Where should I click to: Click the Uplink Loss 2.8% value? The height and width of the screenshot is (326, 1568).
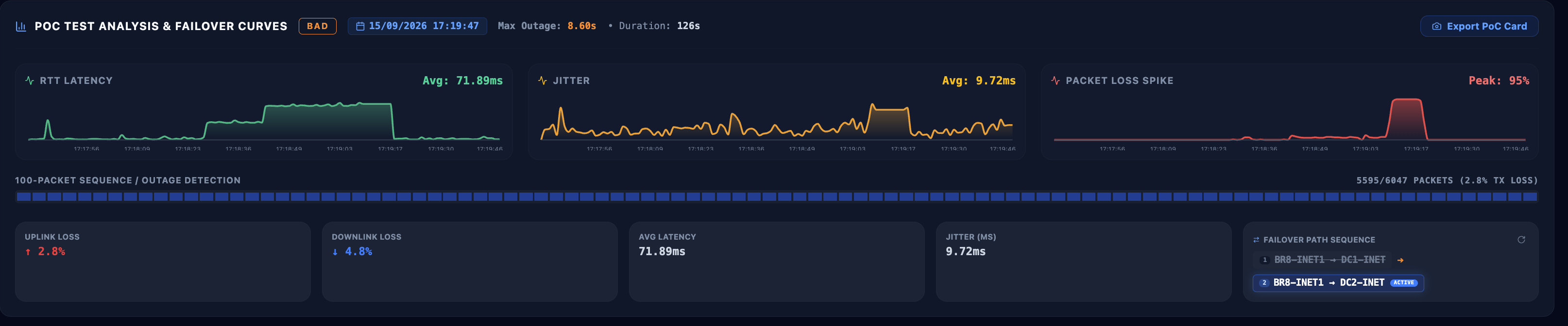click(51, 252)
